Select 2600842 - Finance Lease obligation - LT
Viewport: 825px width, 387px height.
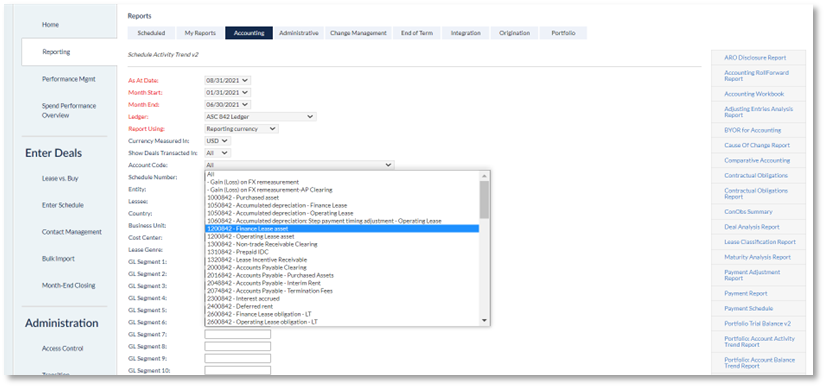[342, 314]
